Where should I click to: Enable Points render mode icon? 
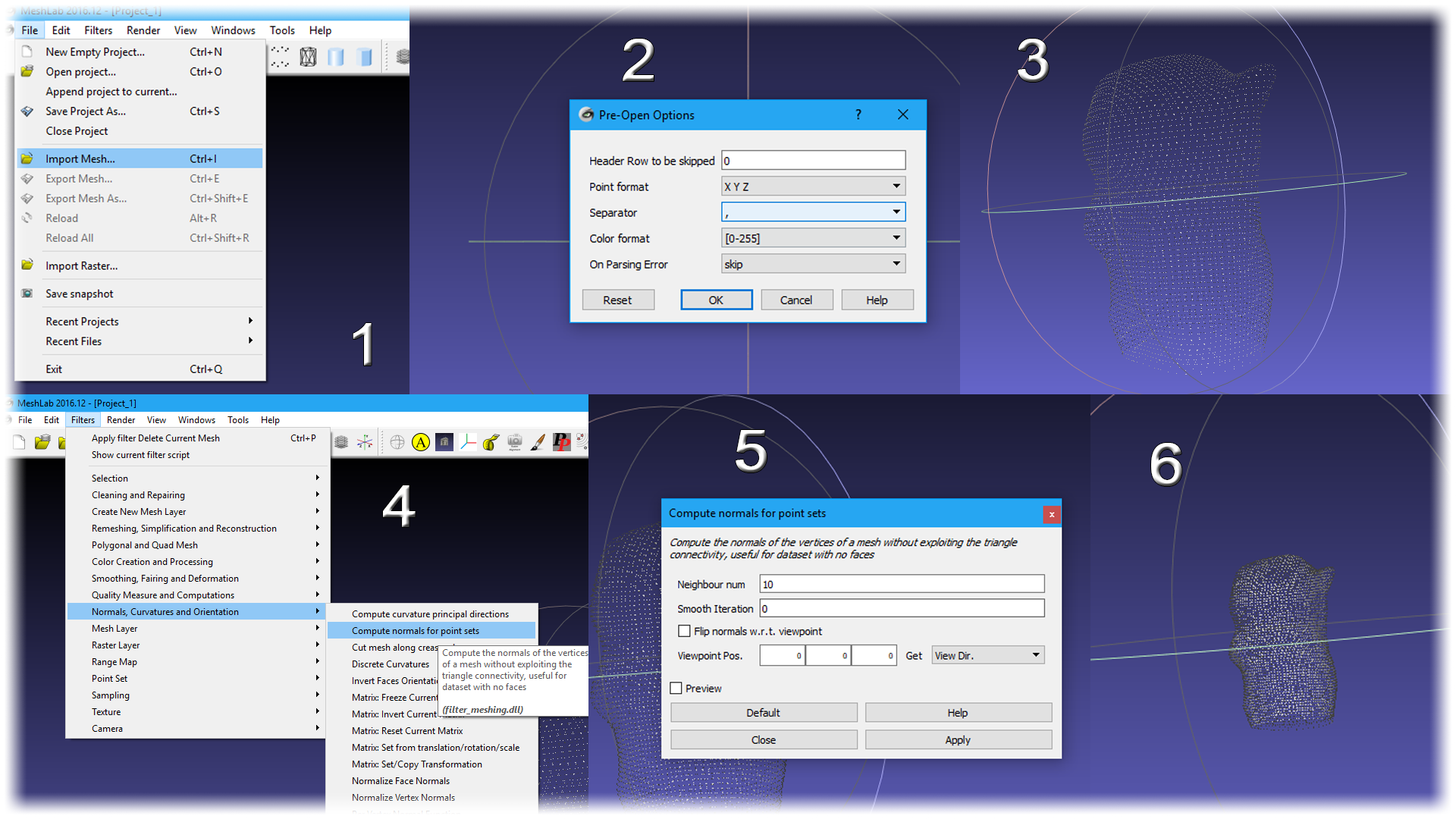coord(280,57)
